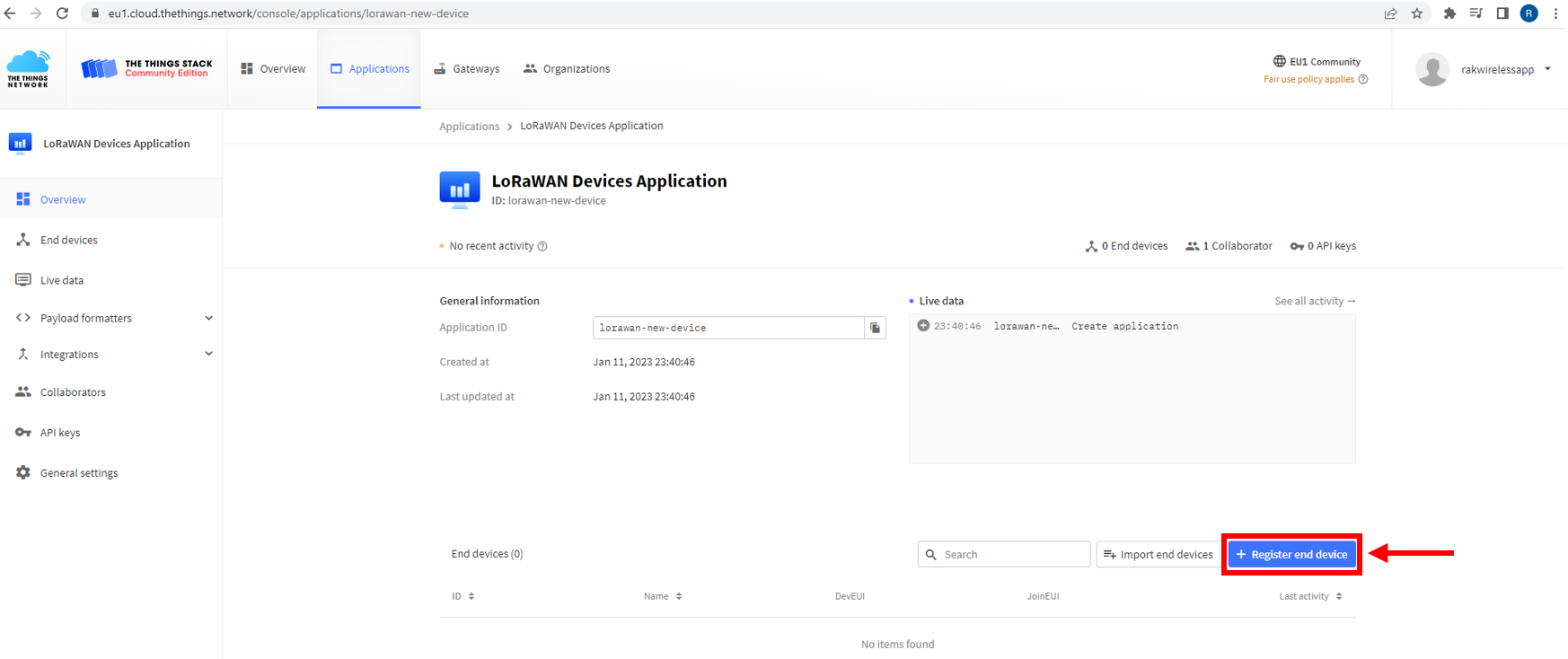The height and width of the screenshot is (659, 1568).
Task: Click the Application ID field
Action: (x=728, y=328)
